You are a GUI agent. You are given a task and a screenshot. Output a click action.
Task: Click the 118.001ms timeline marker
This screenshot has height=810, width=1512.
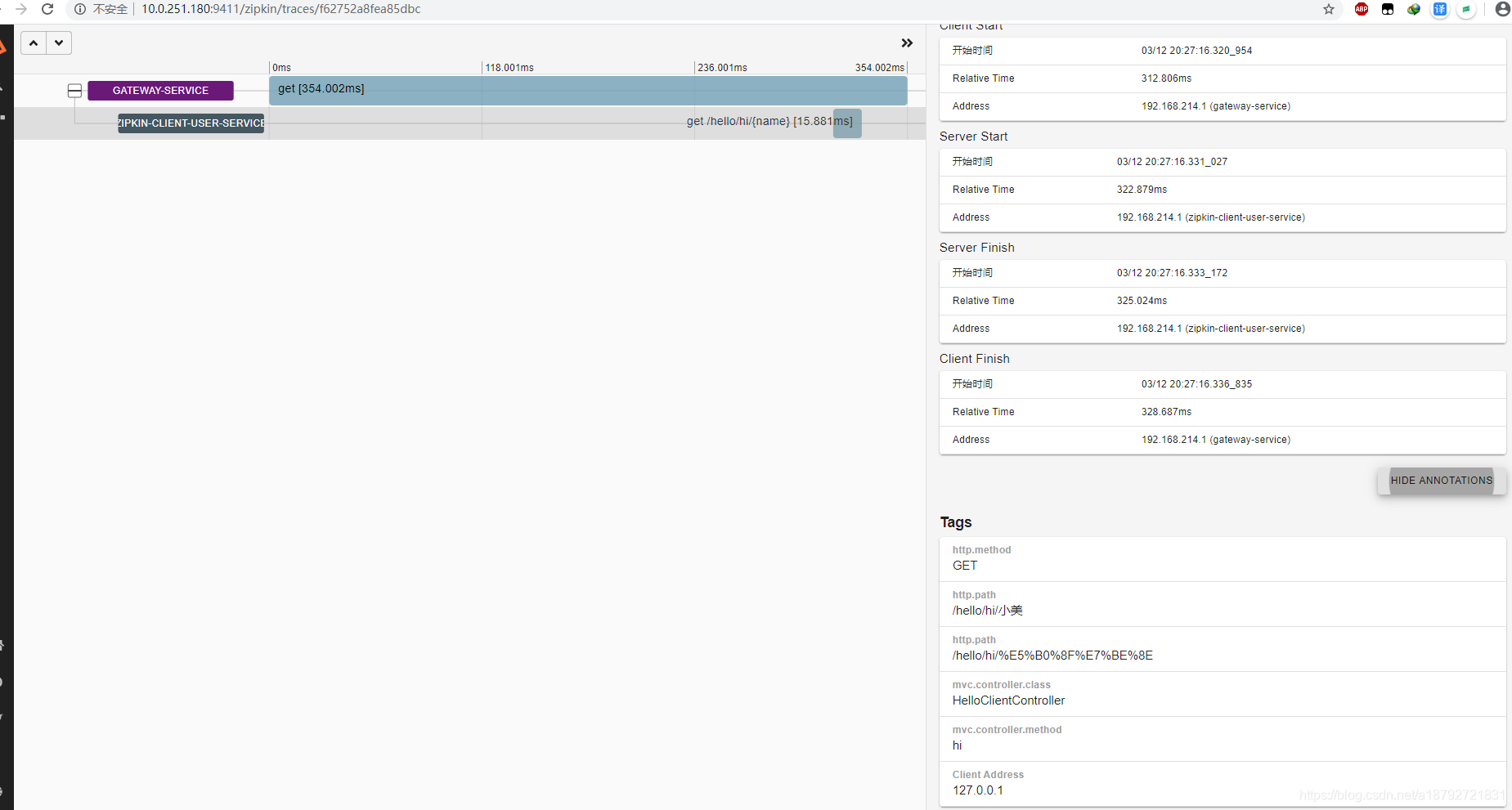coord(509,68)
